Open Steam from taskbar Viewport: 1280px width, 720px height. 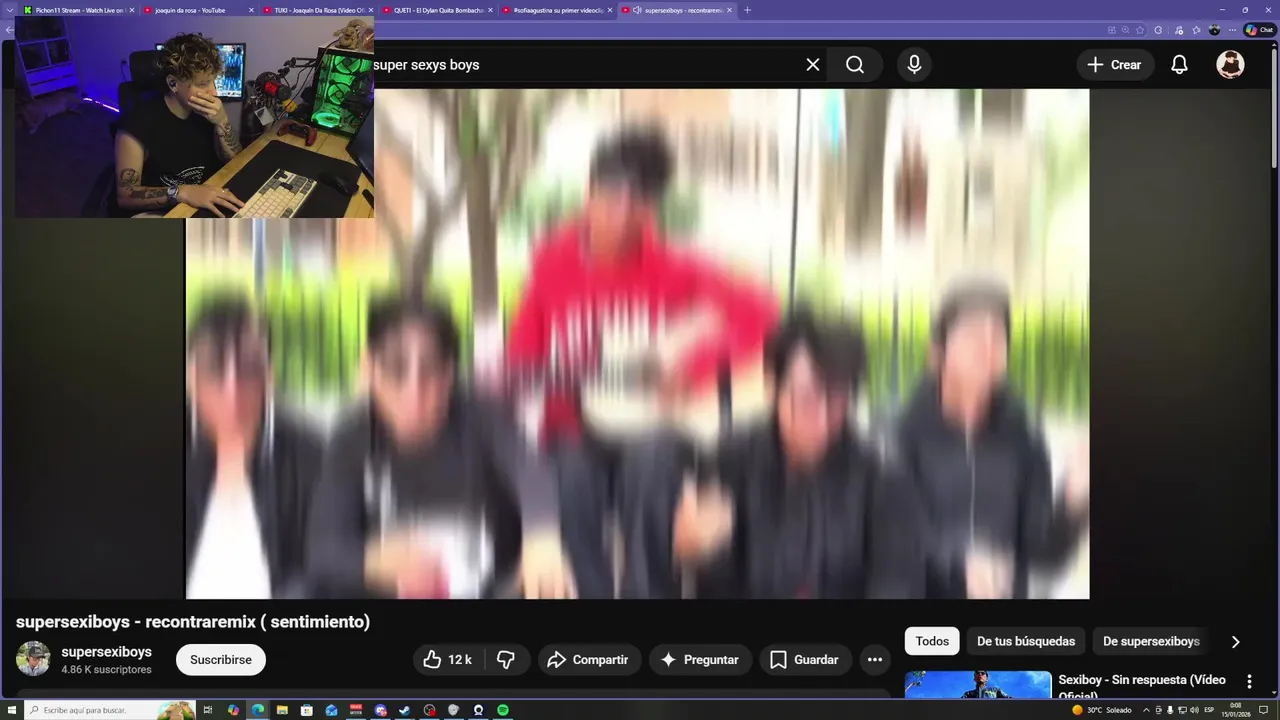[405, 710]
